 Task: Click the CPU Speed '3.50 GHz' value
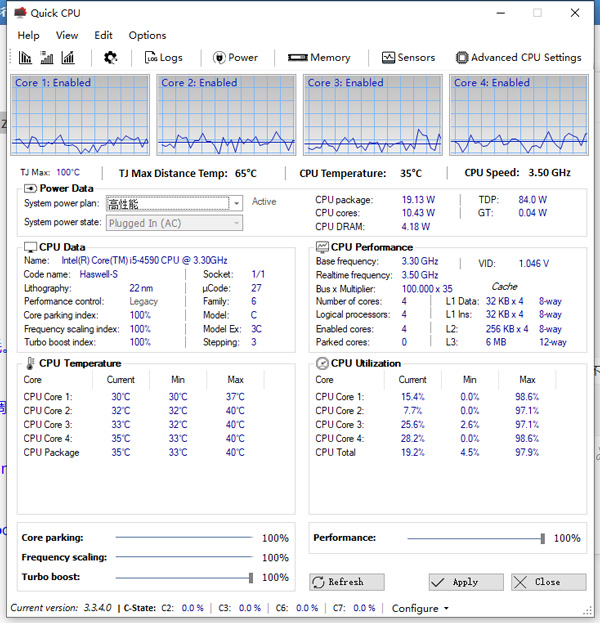click(550, 172)
